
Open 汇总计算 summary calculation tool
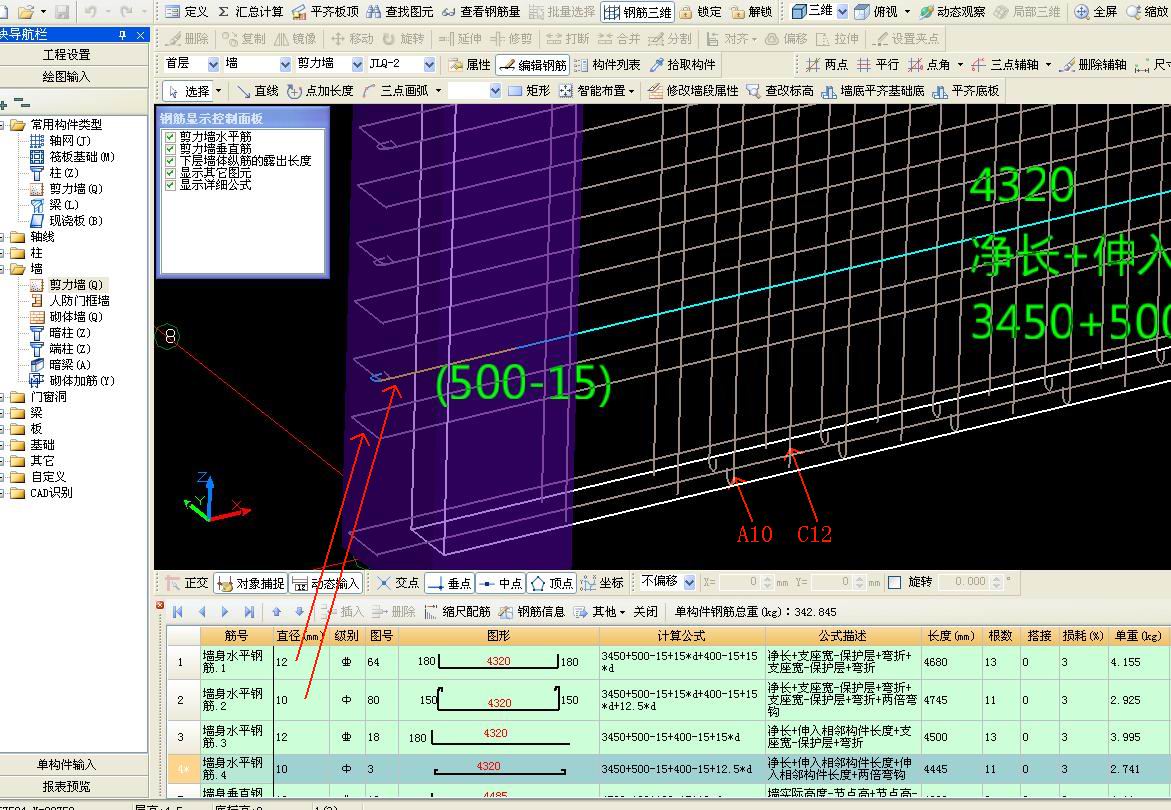(x=250, y=12)
